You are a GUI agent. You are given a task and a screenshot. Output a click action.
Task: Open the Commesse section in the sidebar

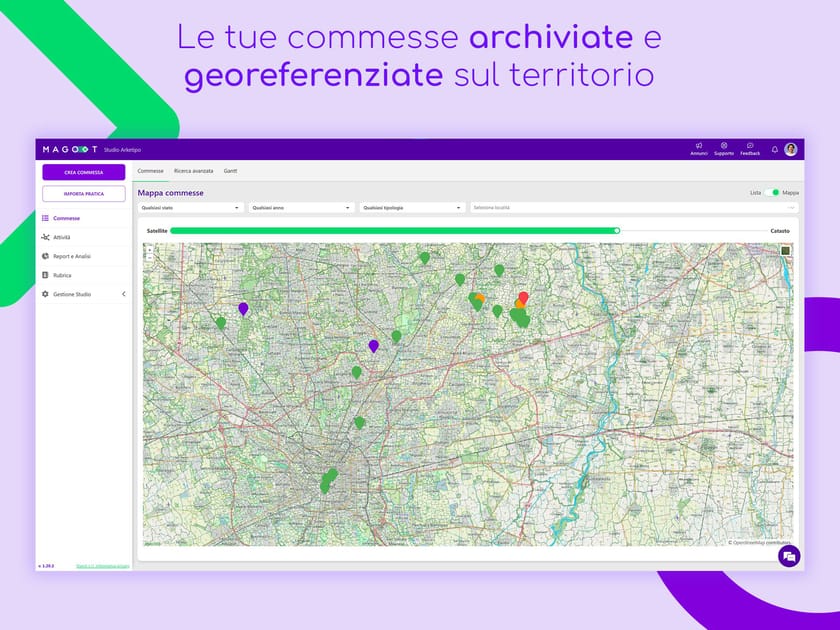pyautogui.click(x=65, y=216)
